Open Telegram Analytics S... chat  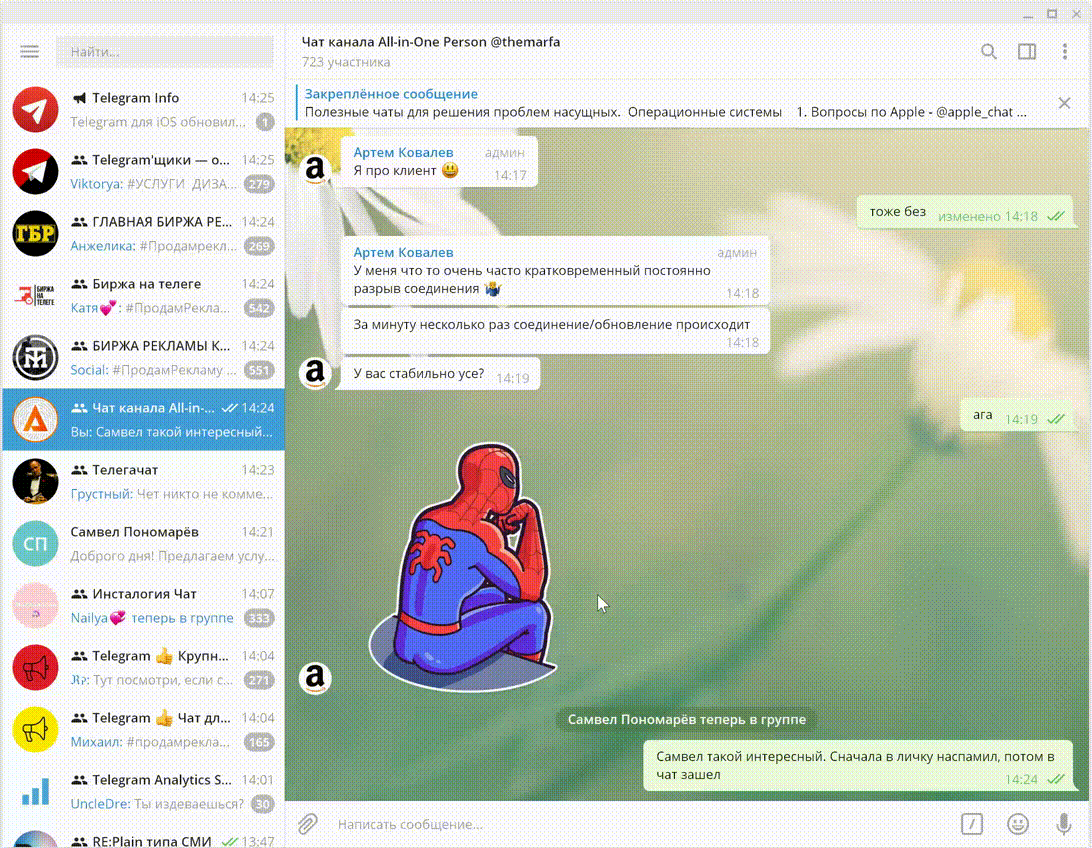(x=143, y=791)
